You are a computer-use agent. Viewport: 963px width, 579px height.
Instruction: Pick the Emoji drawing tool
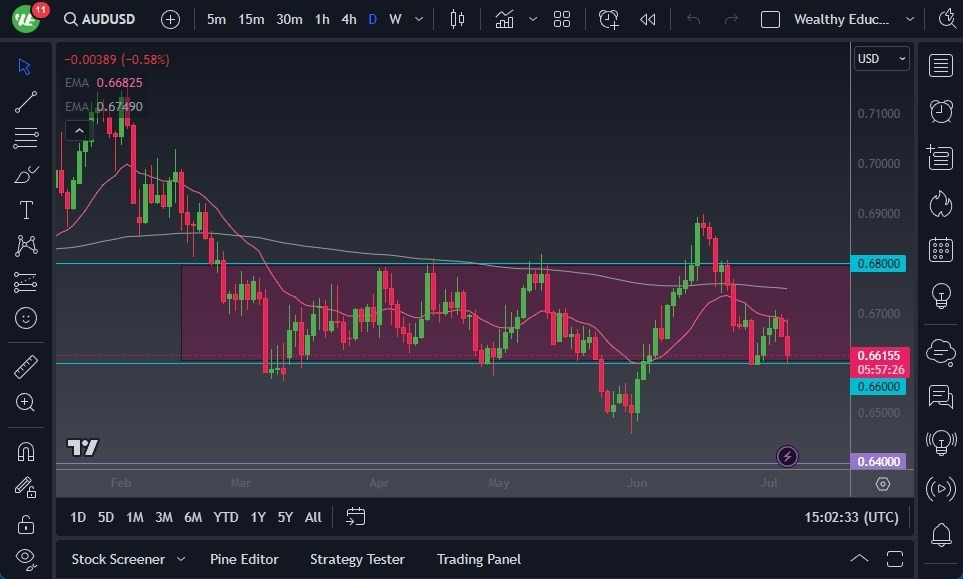click(26, 318)
